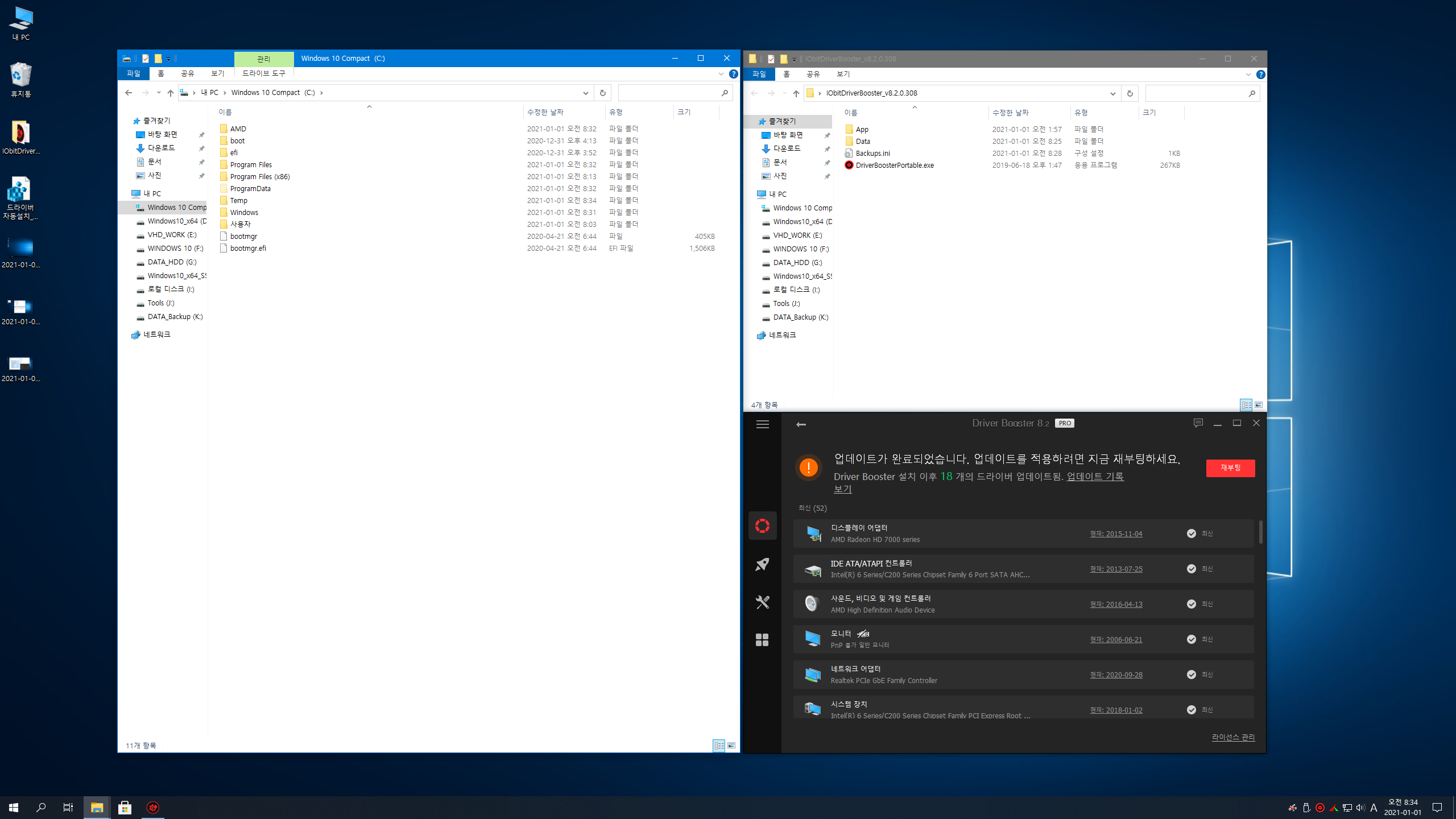Open recent locations dropdown in C: explorer
The height and width of the screenshot is (819, 1456).
click(x=159, y=93)
